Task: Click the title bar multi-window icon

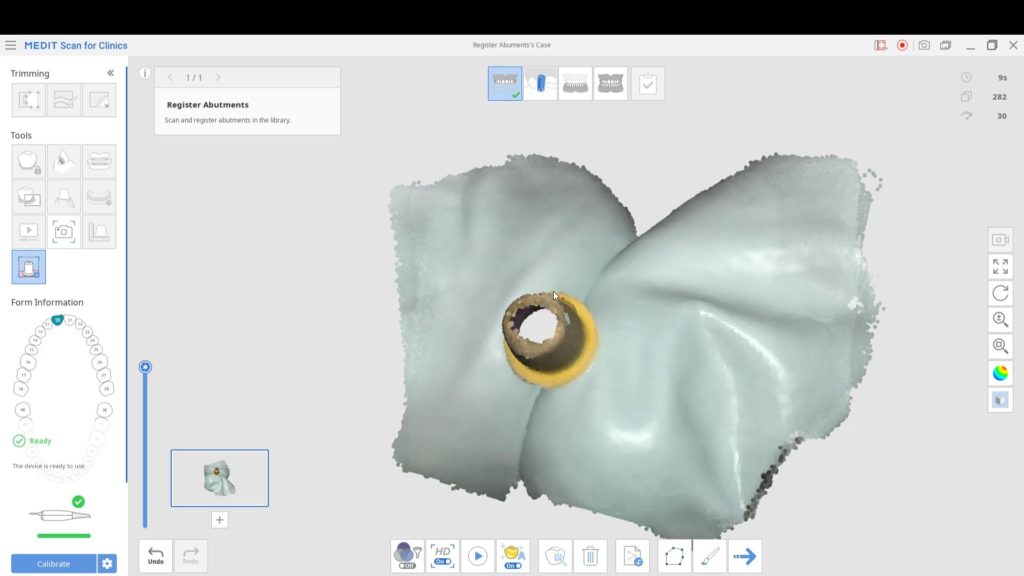Action: click(x=946, y=45)
